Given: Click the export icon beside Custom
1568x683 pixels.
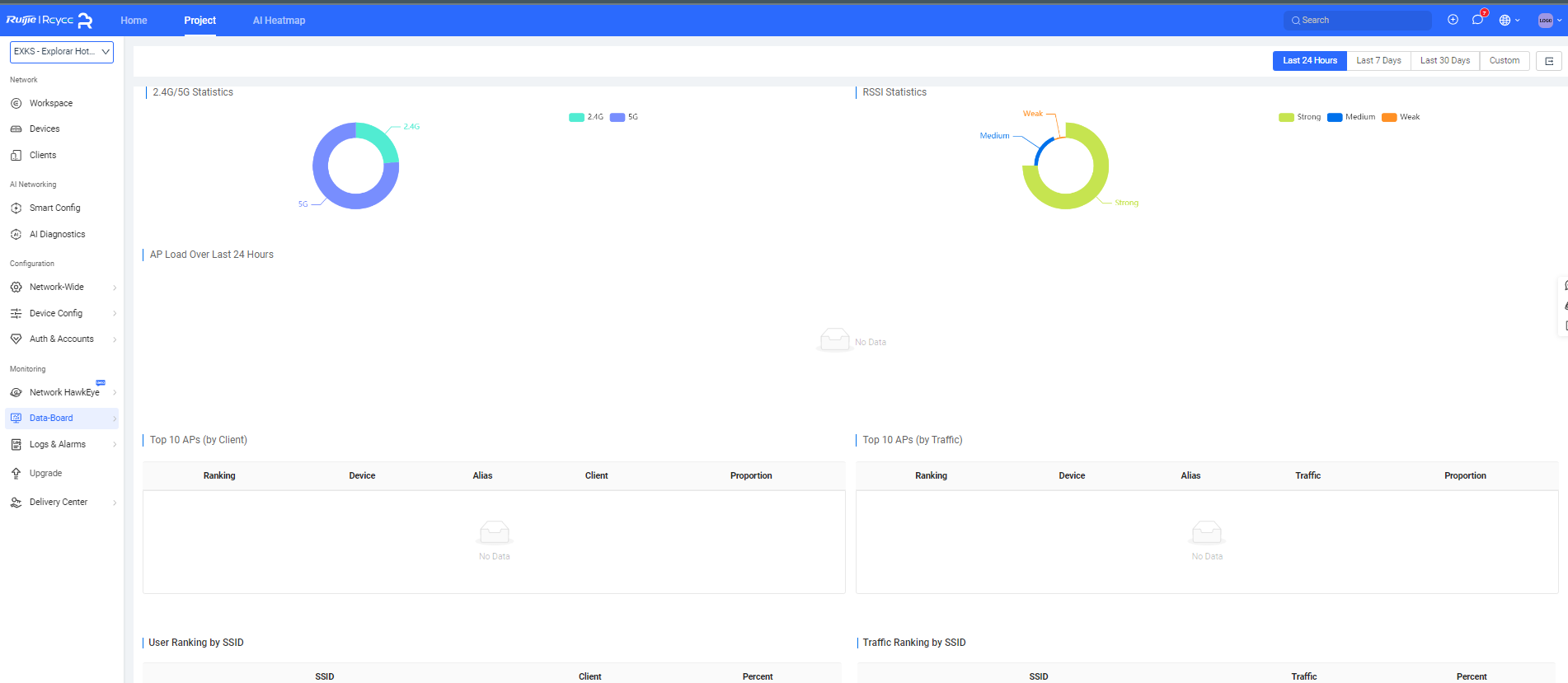Looking at the screenshot, I should pos(1548,61).
